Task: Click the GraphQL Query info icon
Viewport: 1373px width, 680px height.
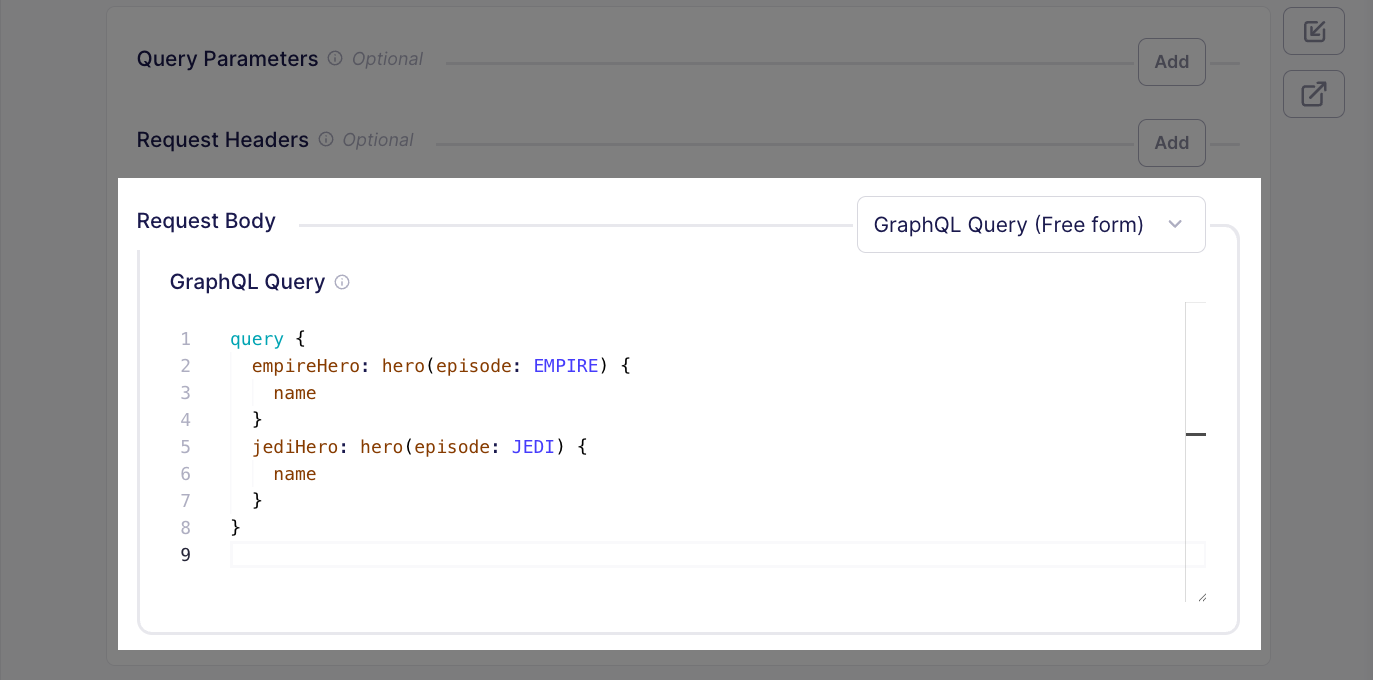Action: tap(342, 282)
